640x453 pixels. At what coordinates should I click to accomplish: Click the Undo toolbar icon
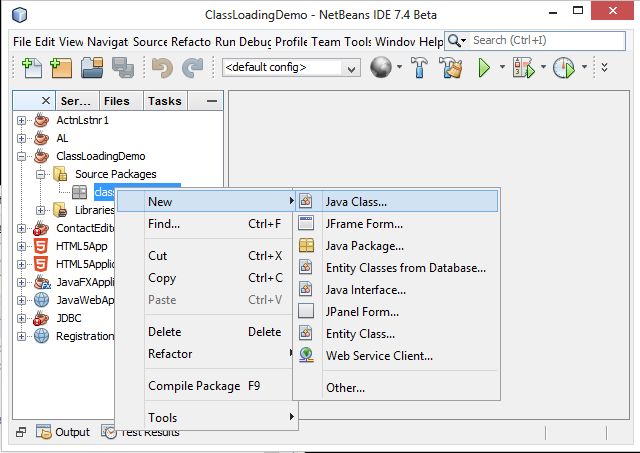pyautogui.click(x=162, y=67)
